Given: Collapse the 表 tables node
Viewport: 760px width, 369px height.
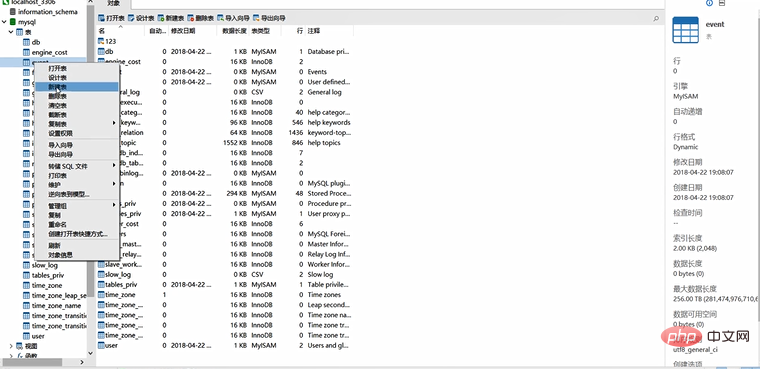Looking at the screenshot, I should pyautogui.click(x=11, y=32).
